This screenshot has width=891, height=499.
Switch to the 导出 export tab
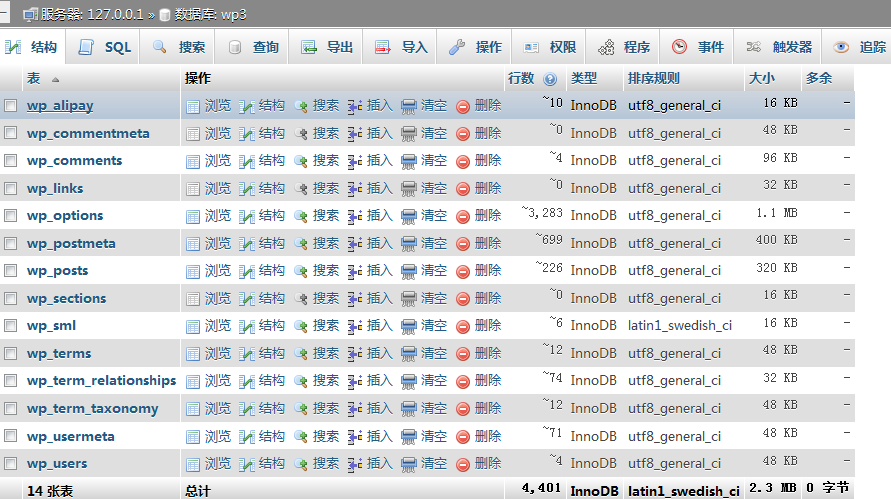(x=328, y=47)
